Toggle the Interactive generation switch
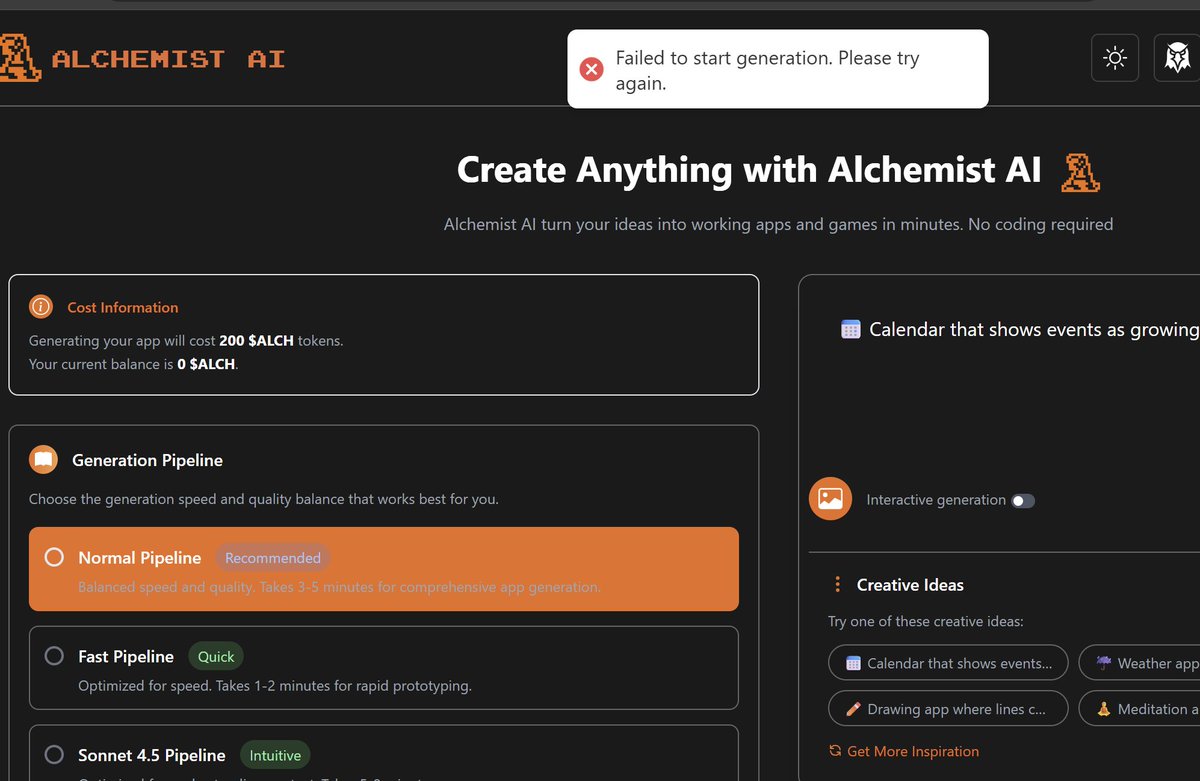 pyautogui.click(x=1023, y=500)
